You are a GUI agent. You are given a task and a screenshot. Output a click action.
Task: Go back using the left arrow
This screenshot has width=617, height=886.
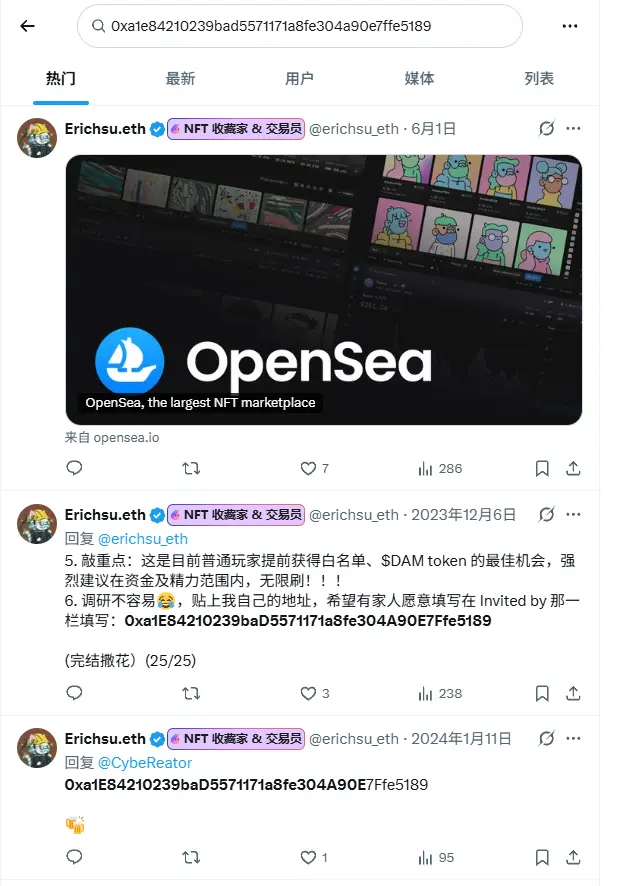click(27, 26)
